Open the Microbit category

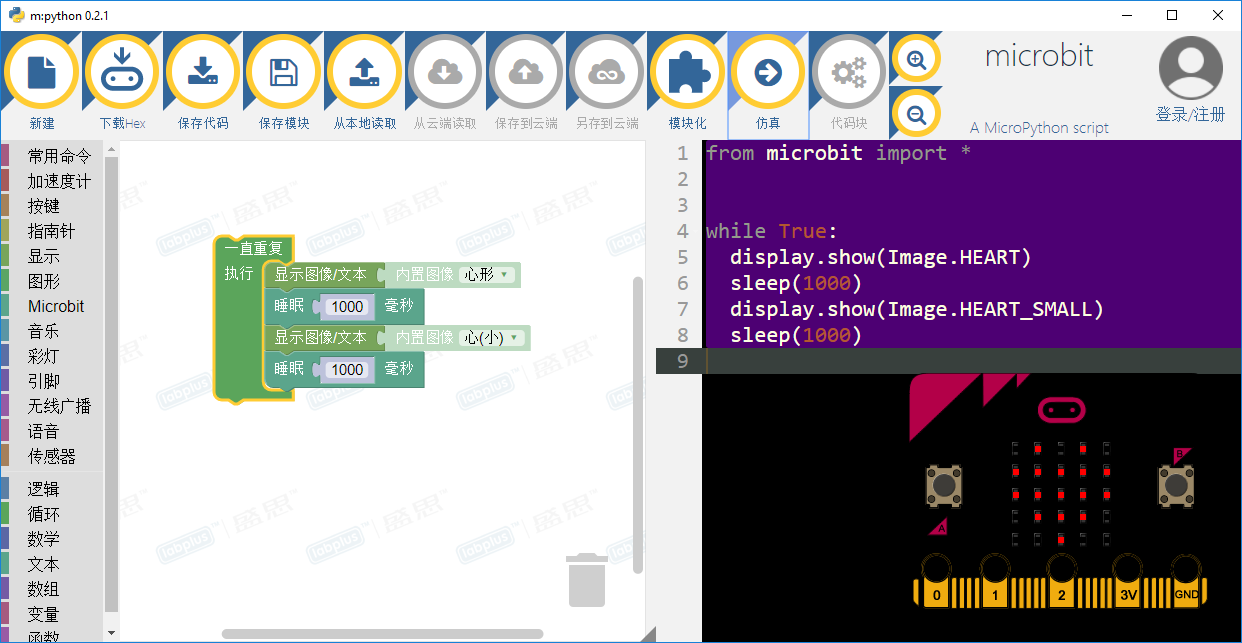pyautogui.click(x=56, y=306)
